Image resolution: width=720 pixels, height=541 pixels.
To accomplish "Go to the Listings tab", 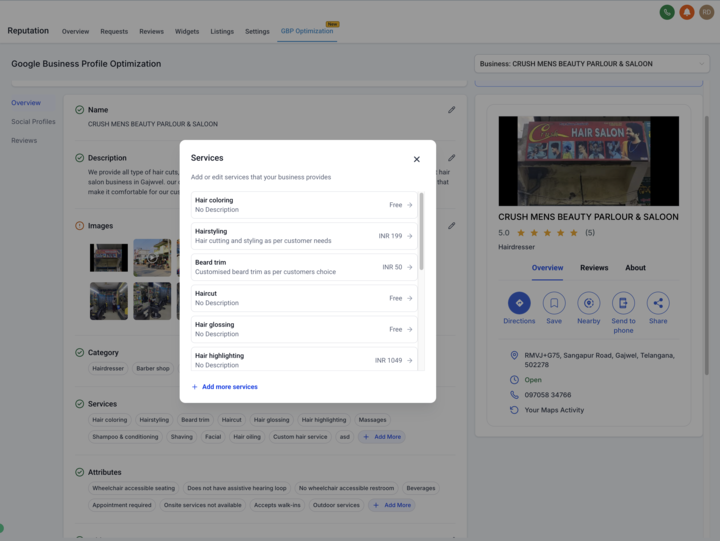I will point(222,31).
